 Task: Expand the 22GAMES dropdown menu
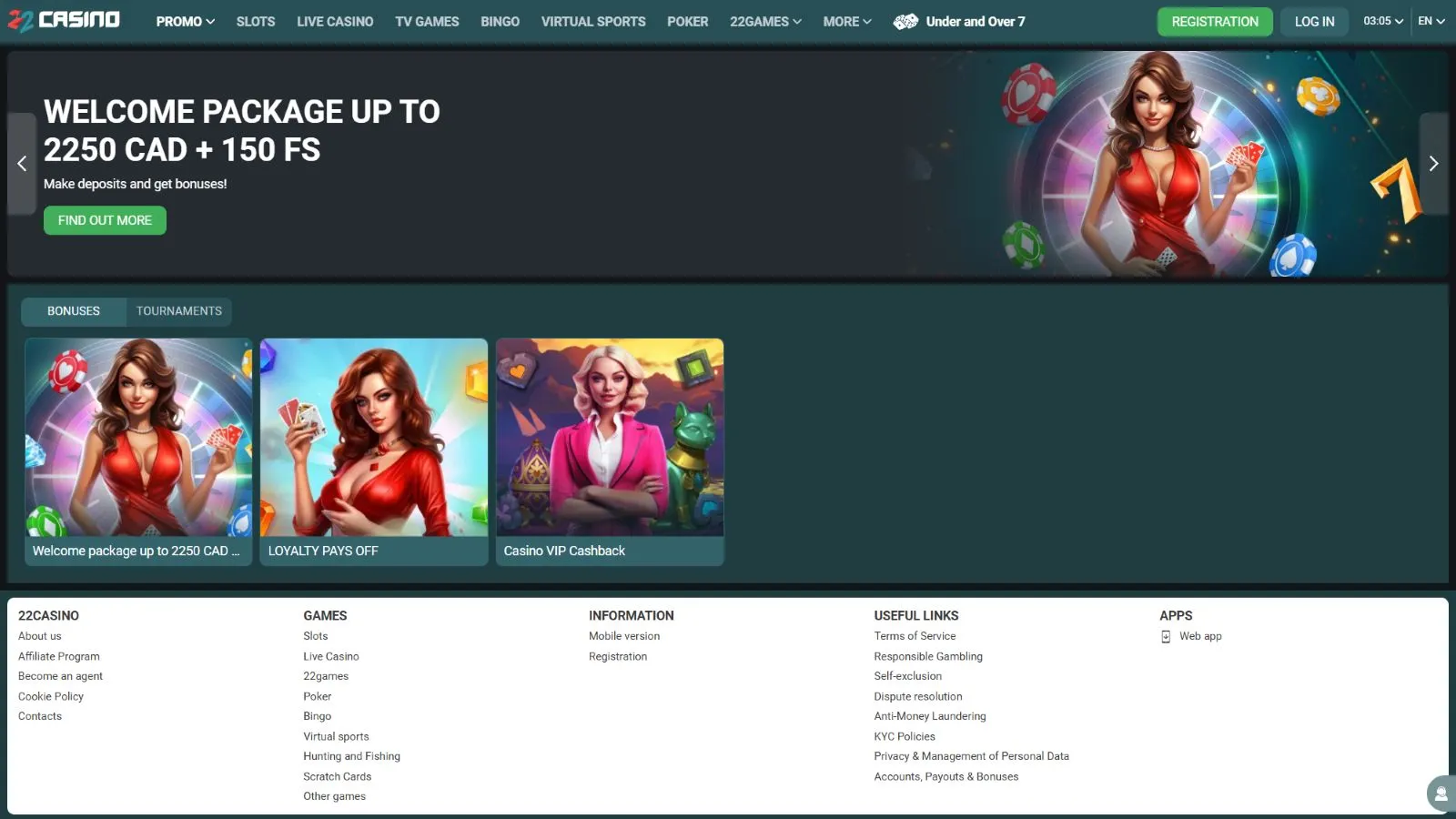[765, 22]
